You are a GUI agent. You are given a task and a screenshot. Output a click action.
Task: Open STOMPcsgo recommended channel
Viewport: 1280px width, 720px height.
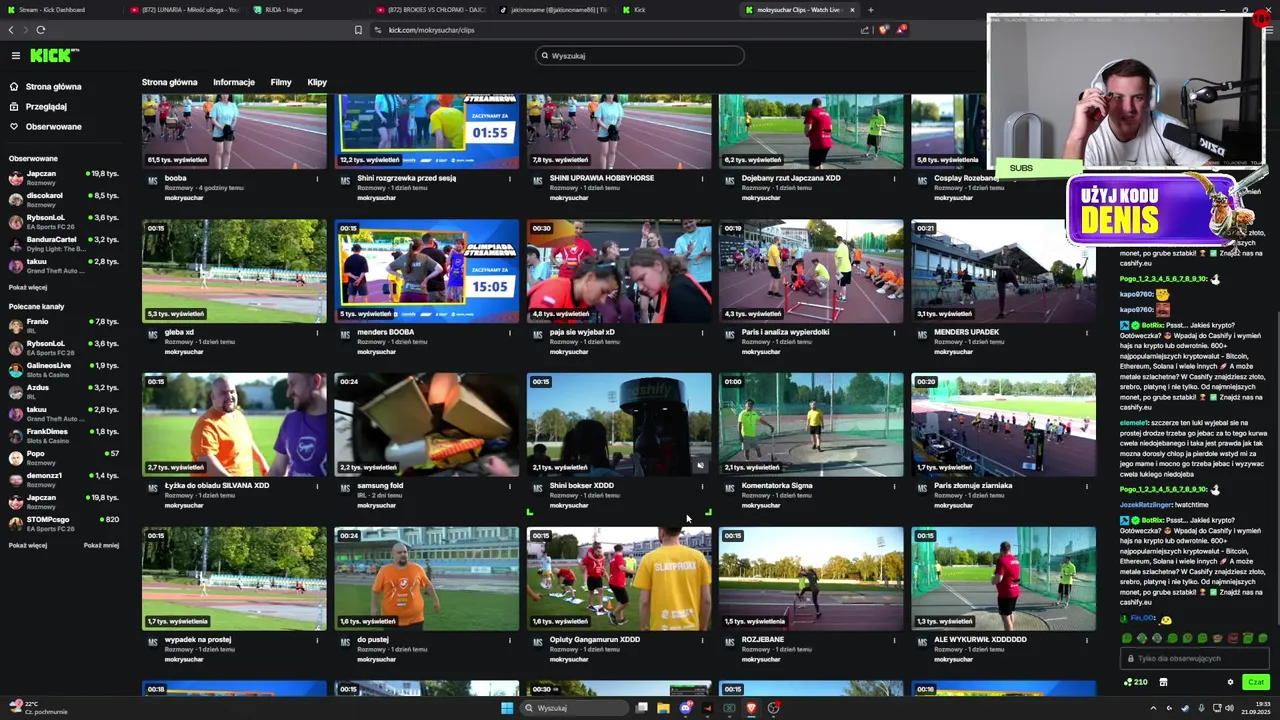(x=64, y=524)
